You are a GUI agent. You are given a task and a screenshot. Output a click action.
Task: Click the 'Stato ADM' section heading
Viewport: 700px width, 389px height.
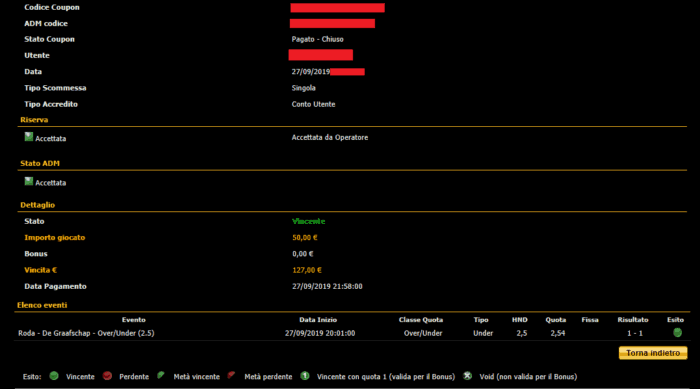pyautogui.click(x=40, y=163)
